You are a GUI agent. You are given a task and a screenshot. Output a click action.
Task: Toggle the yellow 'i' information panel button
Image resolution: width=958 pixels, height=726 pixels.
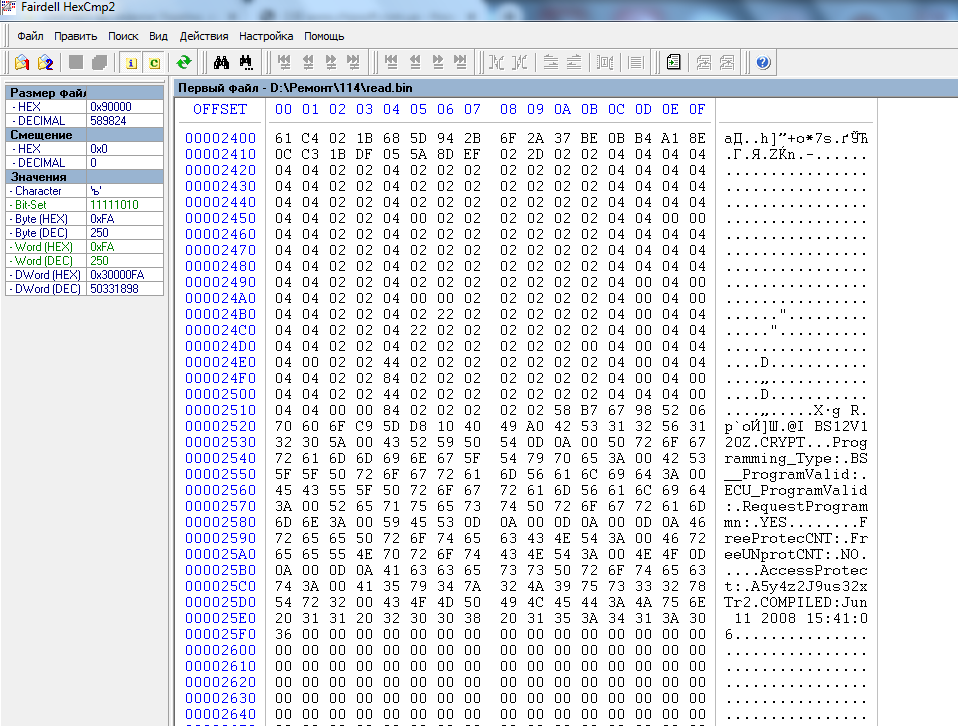coord(131,62)
